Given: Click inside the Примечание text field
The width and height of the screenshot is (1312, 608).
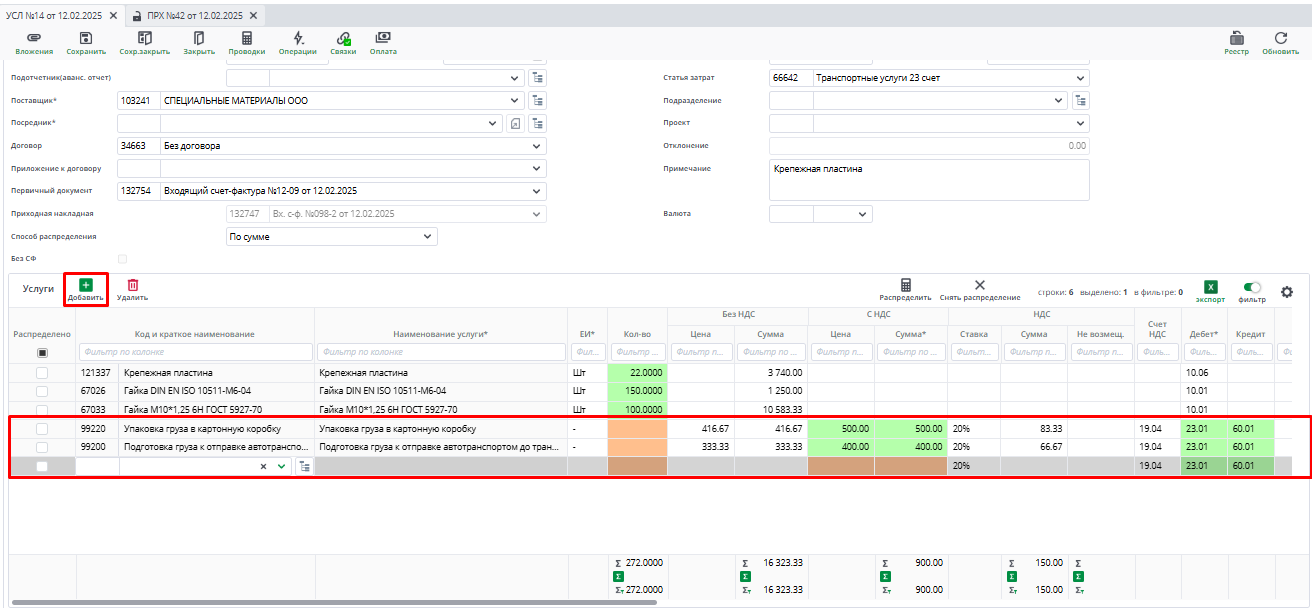Looking at the screenshot, I should pyautogui.click(x=929, y=179).
